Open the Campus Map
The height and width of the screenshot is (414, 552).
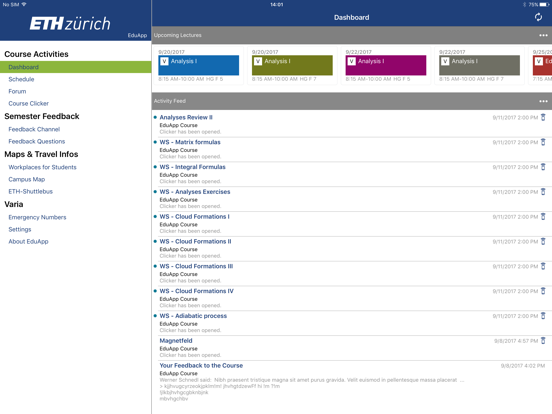[76, 179]
